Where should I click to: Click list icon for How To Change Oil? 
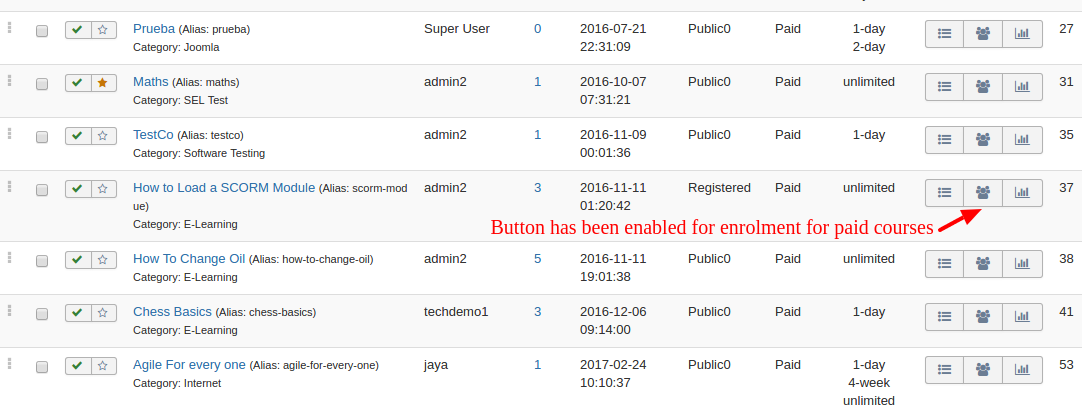944,264
